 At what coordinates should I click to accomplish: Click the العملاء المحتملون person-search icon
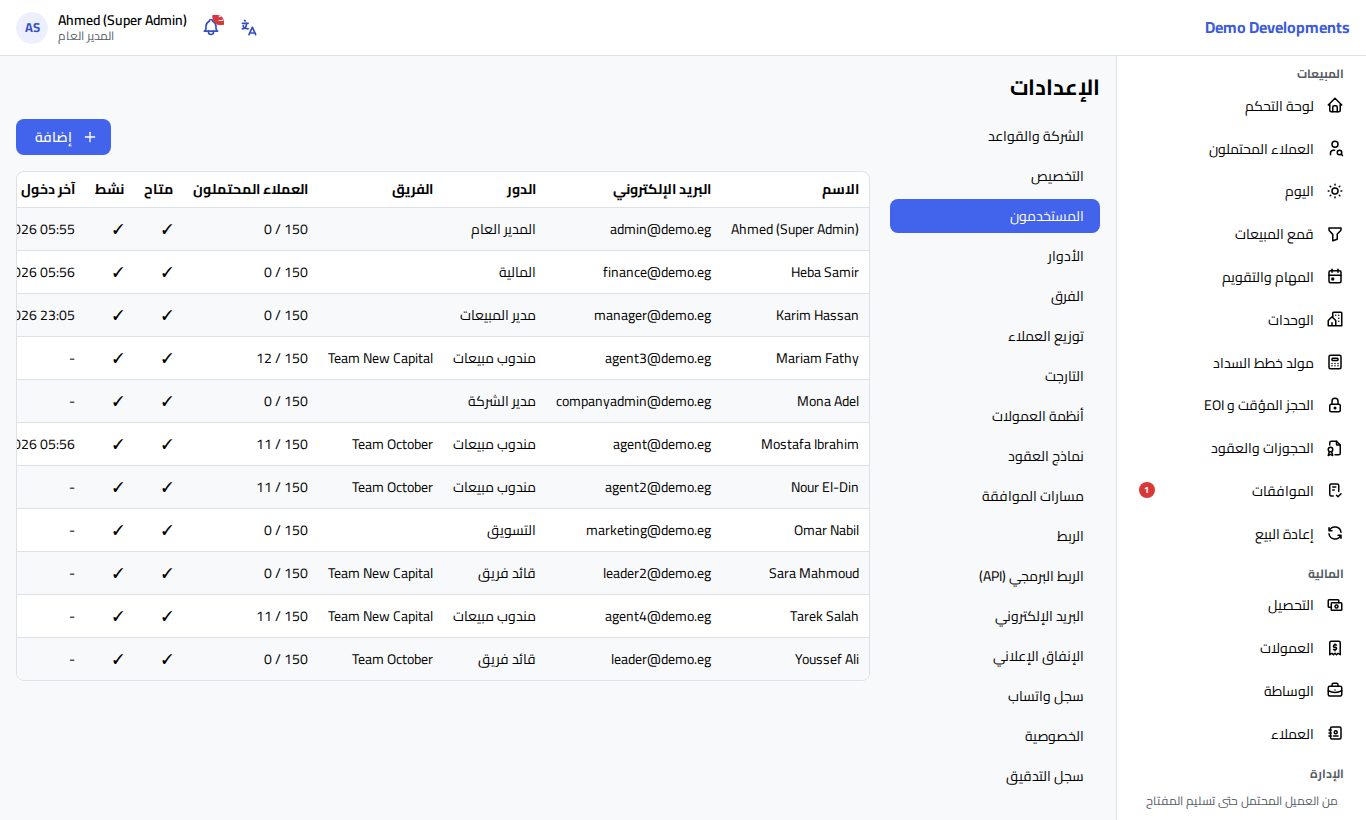pos(1334,149)
